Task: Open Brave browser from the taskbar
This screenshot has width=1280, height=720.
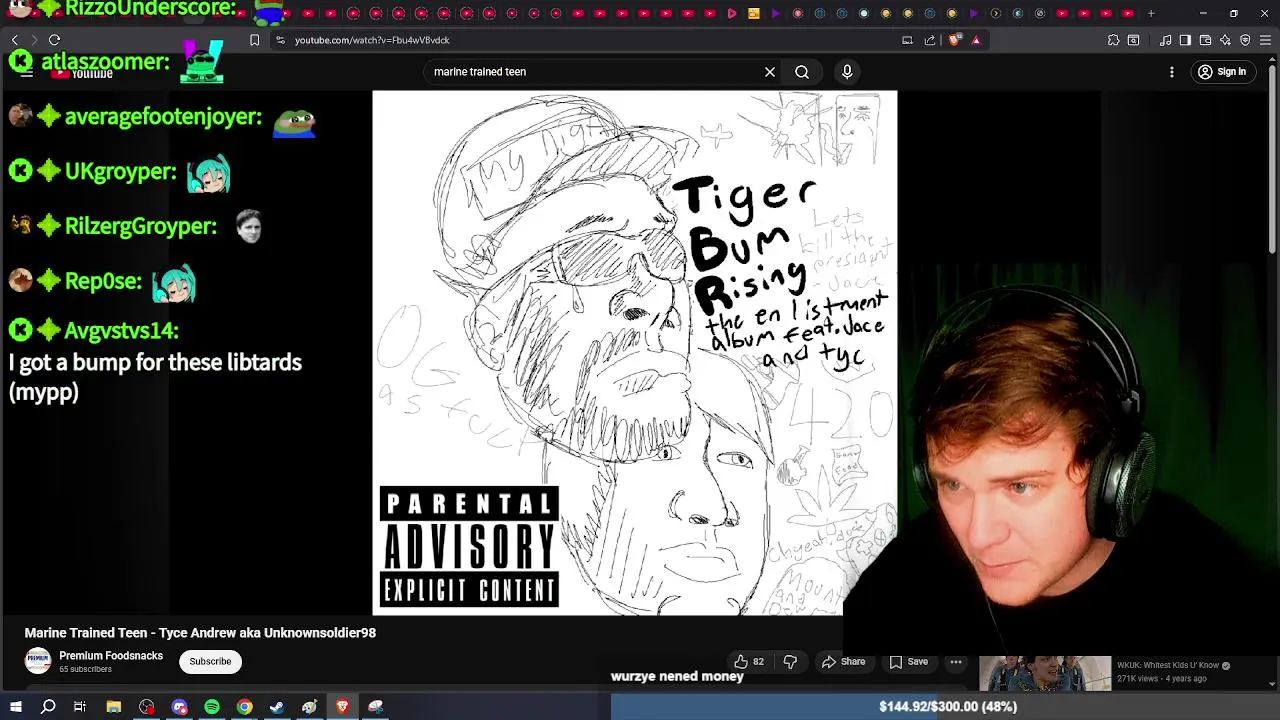Action: tap(342, 707)
